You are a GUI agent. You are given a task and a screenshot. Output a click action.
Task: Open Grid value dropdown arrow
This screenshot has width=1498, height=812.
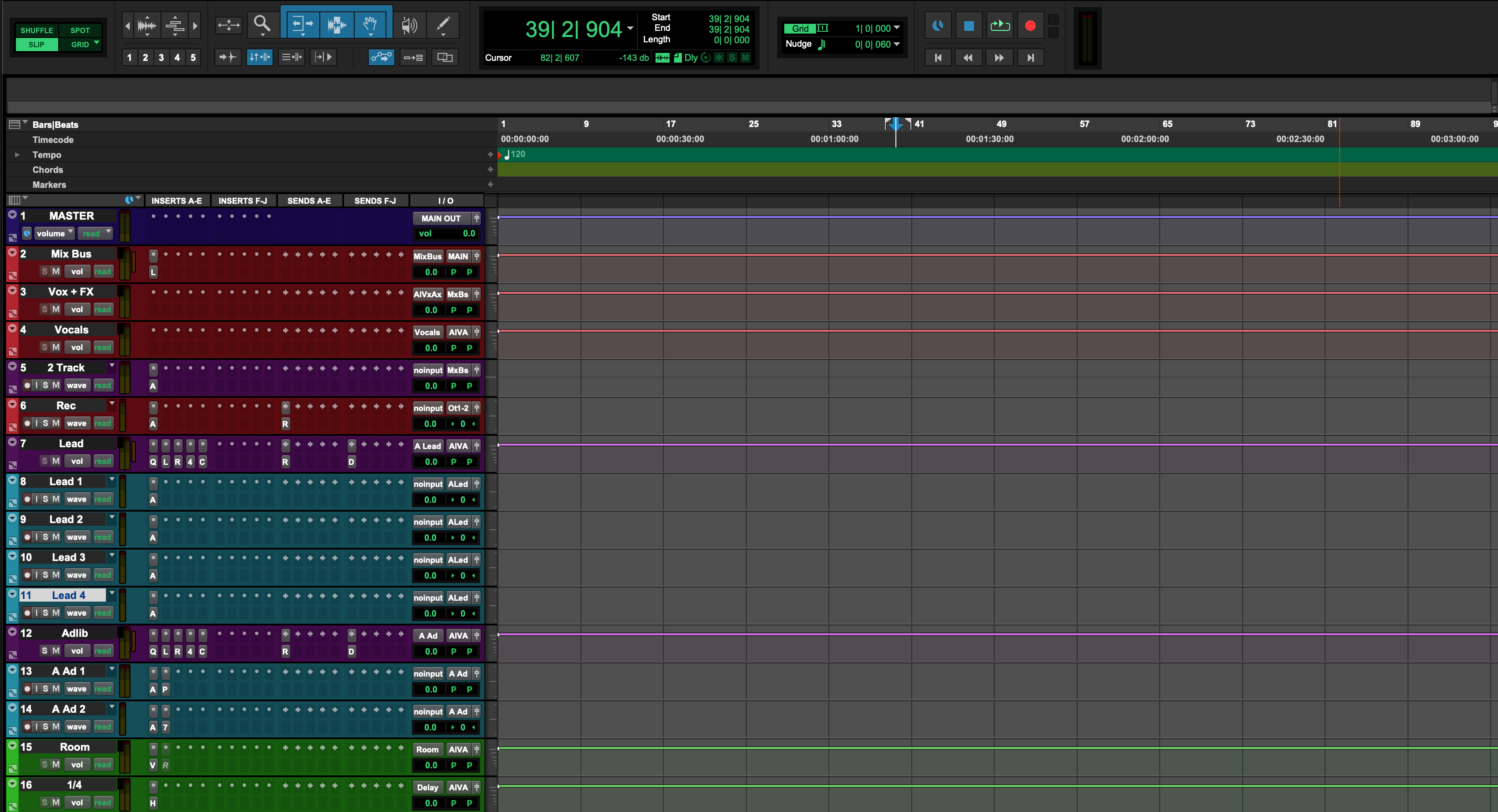pyautogui.click(x=897, y=28)
